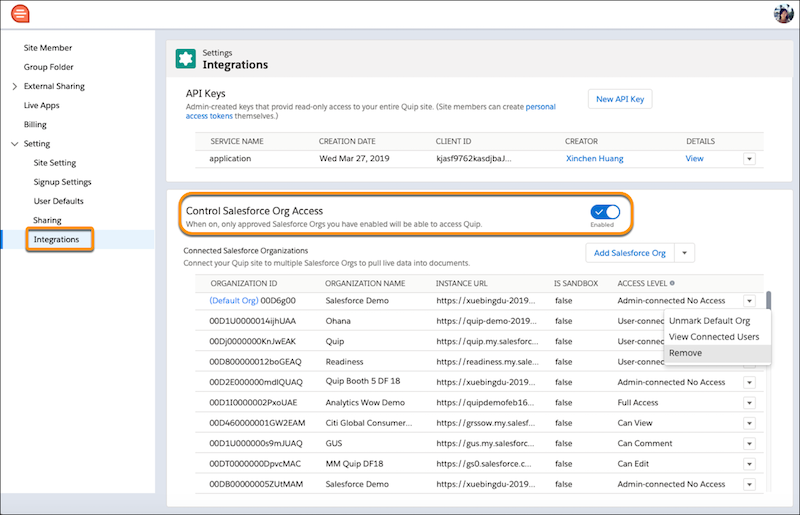The height and width of the screenshot is (515, 800).
Task: Click the Readiness organization name
Action: pyautogui.click(x=344, y=362)
